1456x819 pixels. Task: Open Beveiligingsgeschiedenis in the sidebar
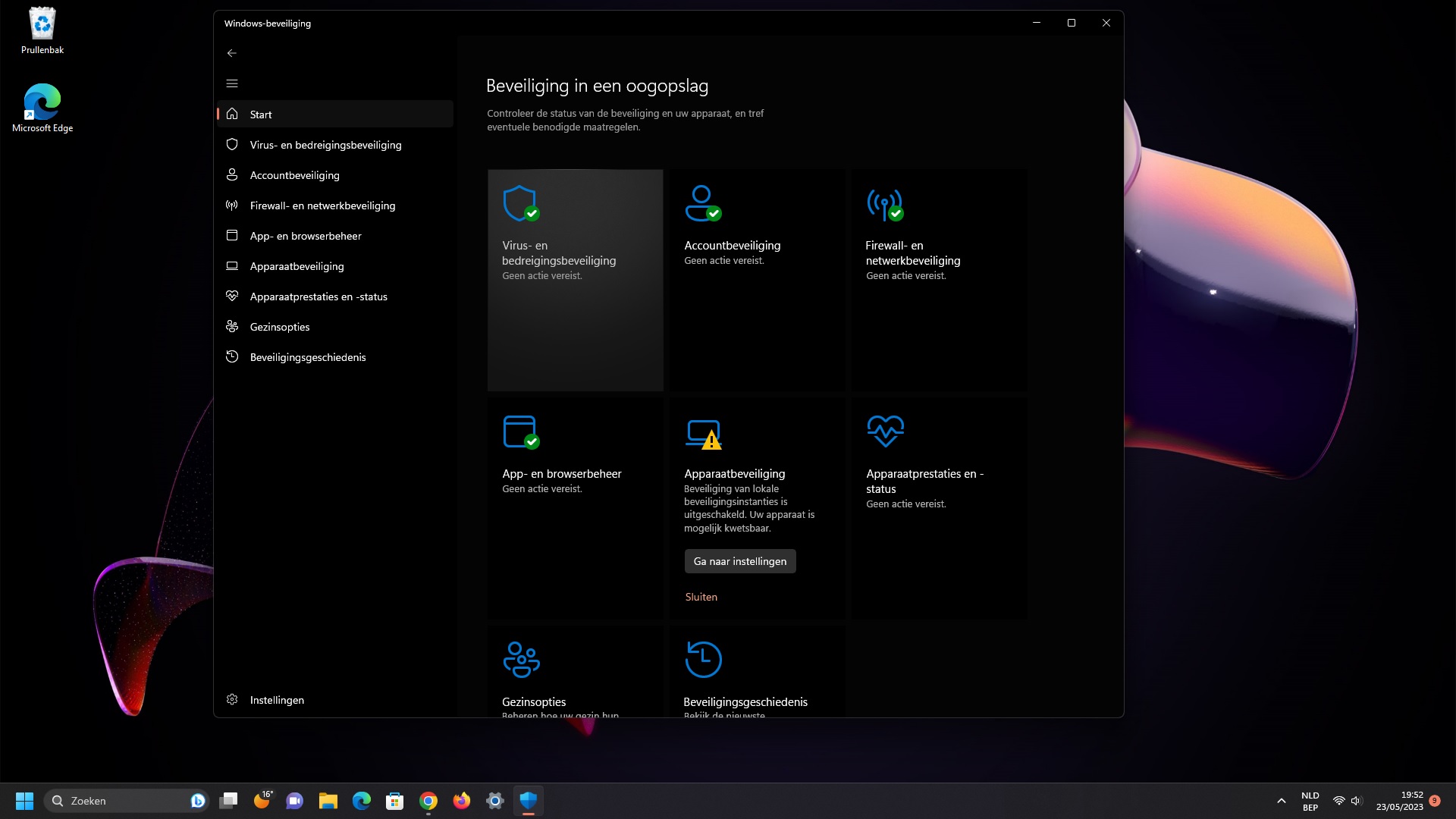tap(335, 356)
